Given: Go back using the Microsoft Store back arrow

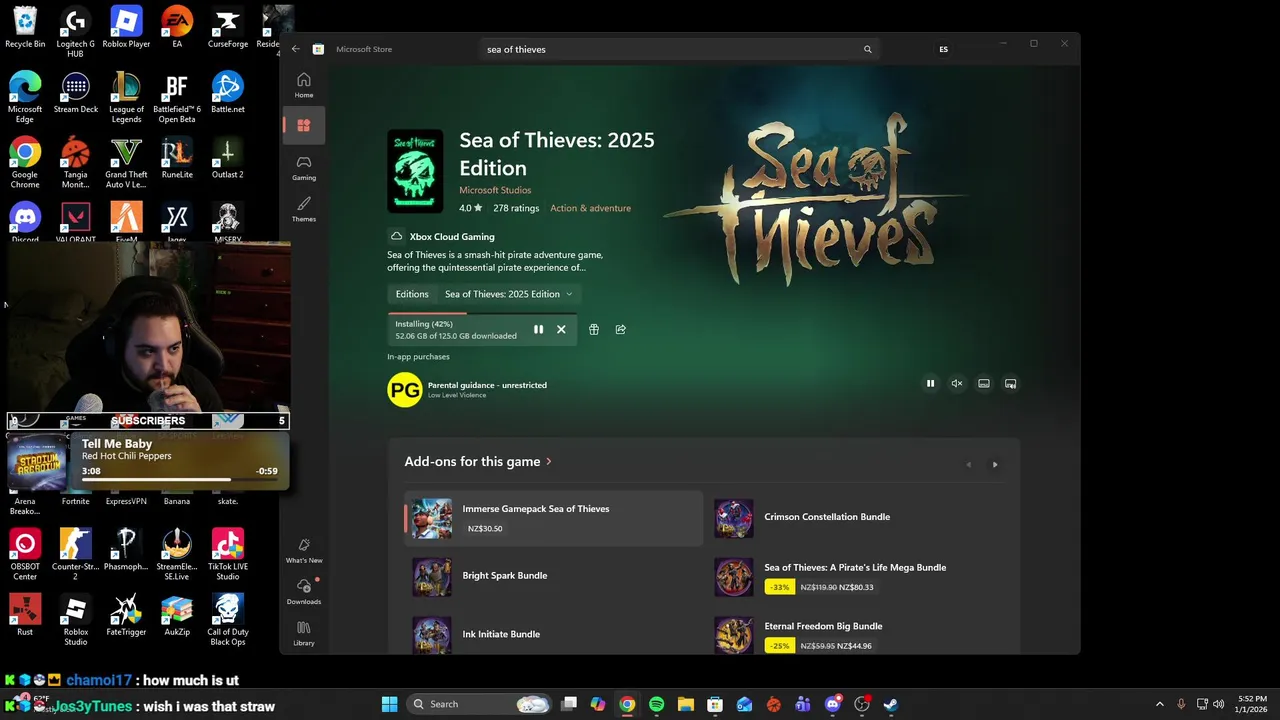Looking at the screenshot, I should pos(295,49).
